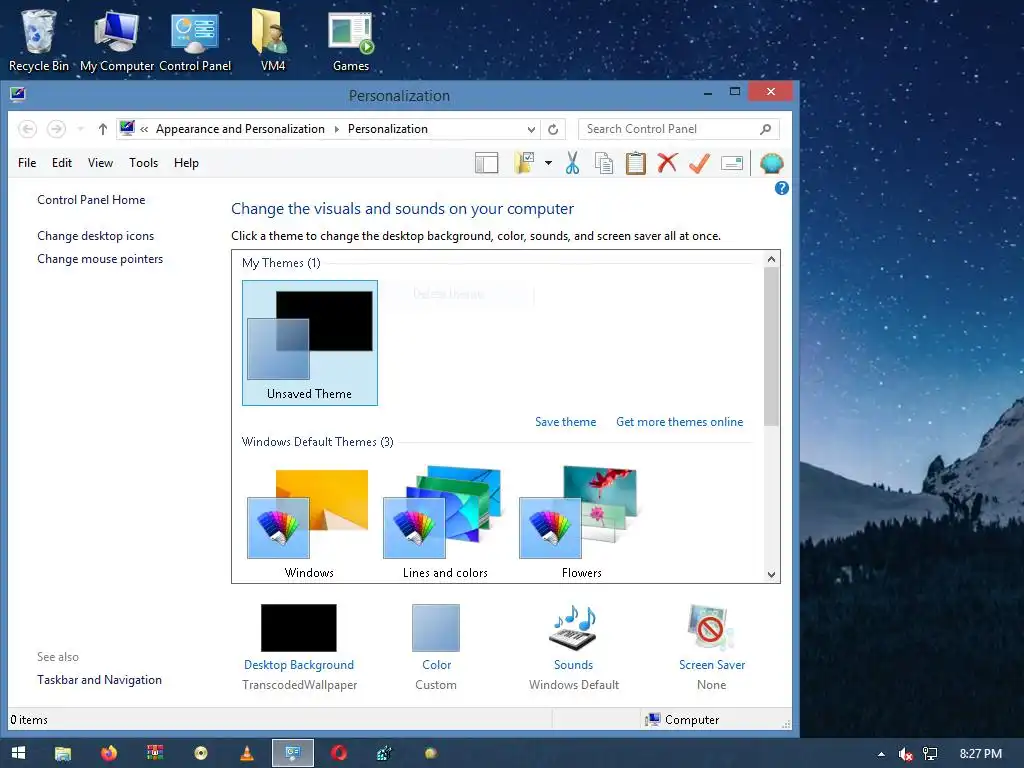
Task: Select the Flowers theme
Action: click(x=581, y=522)
